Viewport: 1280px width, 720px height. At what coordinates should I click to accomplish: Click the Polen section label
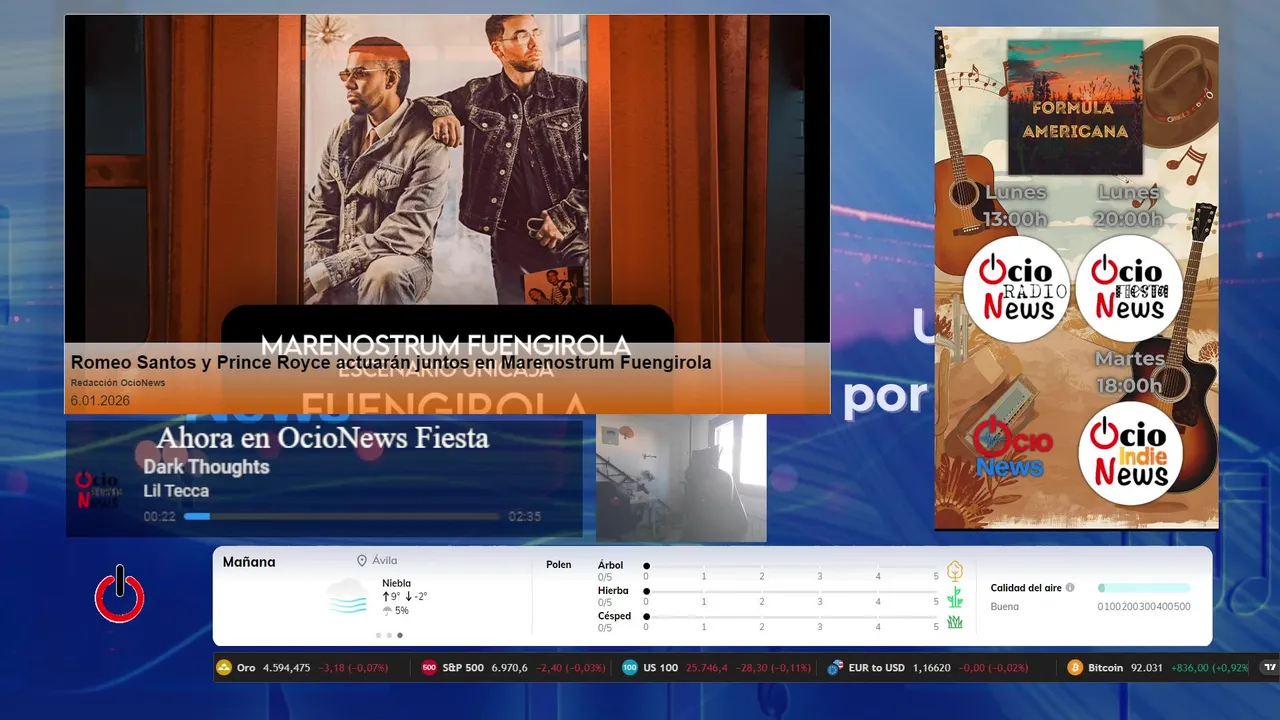pyautogui.click(x=559, y=565)
